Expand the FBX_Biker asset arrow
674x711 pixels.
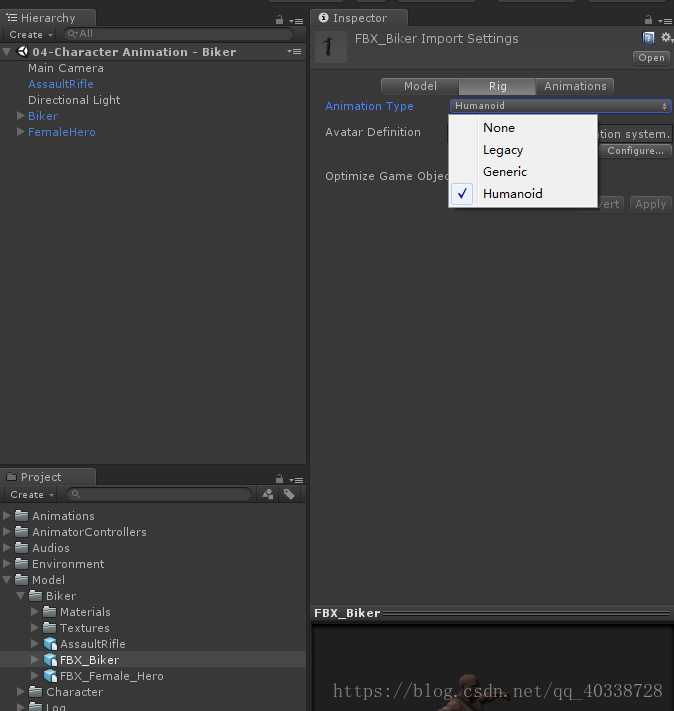point(34,660)
